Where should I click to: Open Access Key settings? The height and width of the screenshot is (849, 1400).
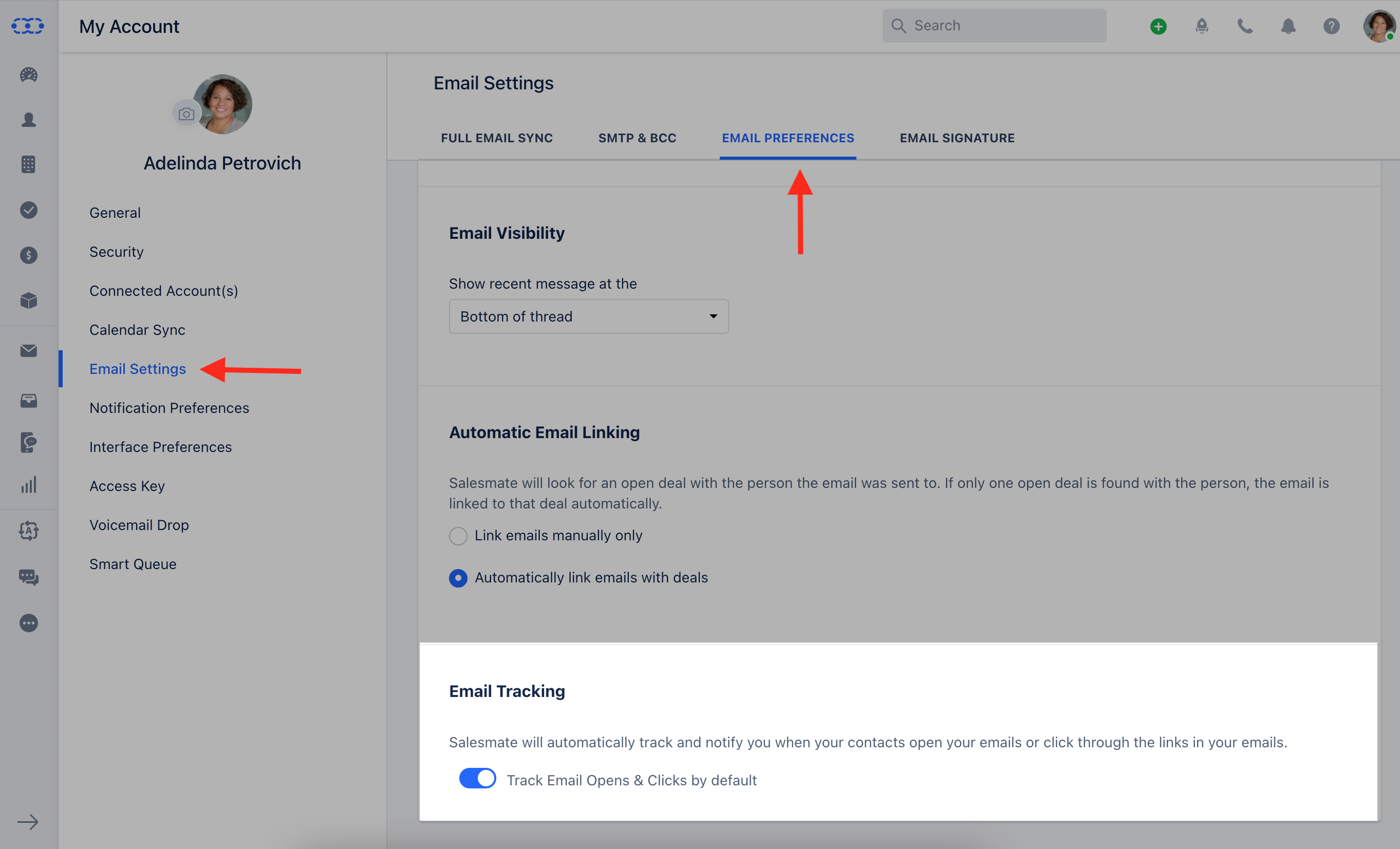click(x=127, y=486)
